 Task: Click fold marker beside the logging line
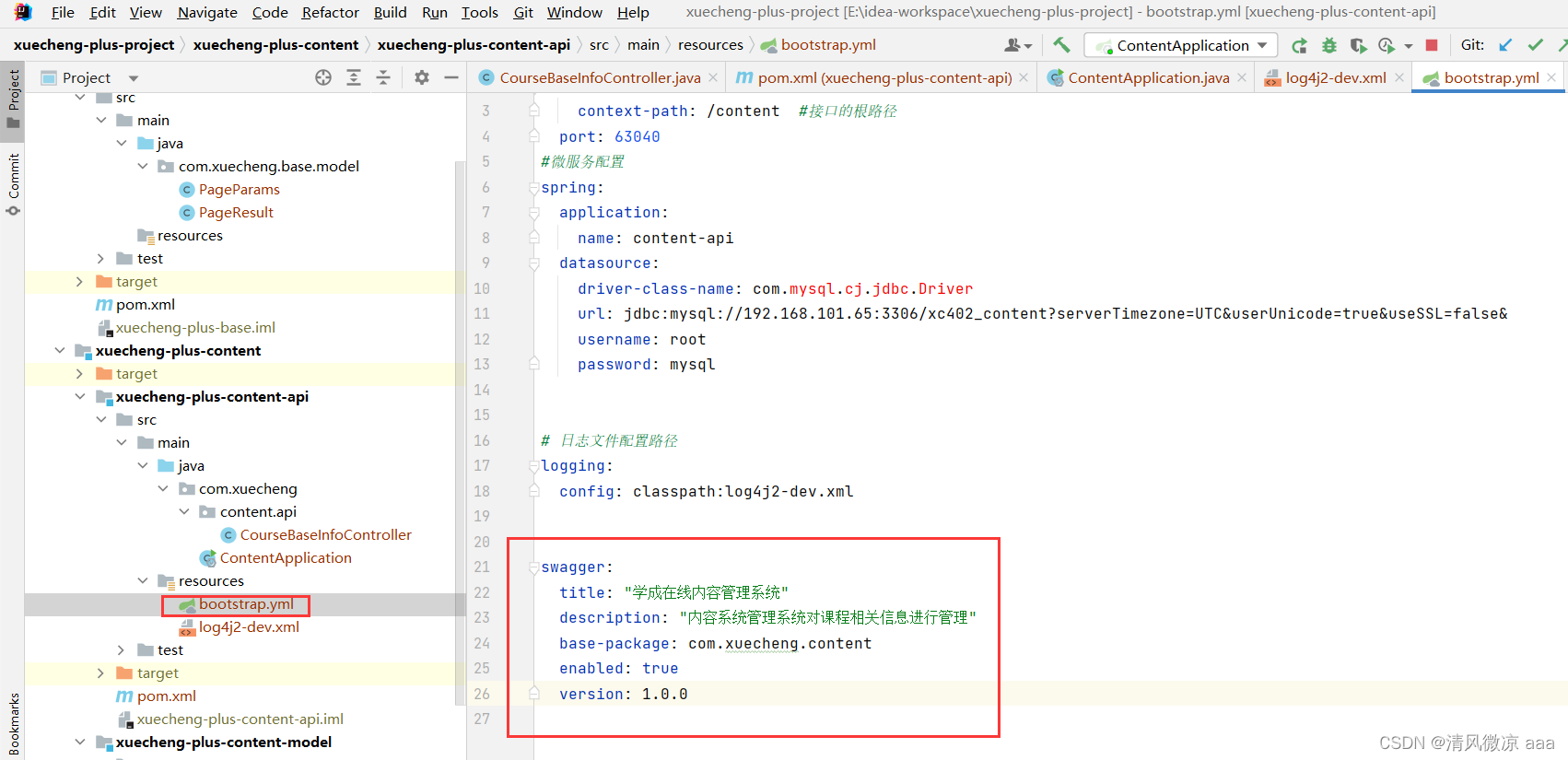coord(533,466)
